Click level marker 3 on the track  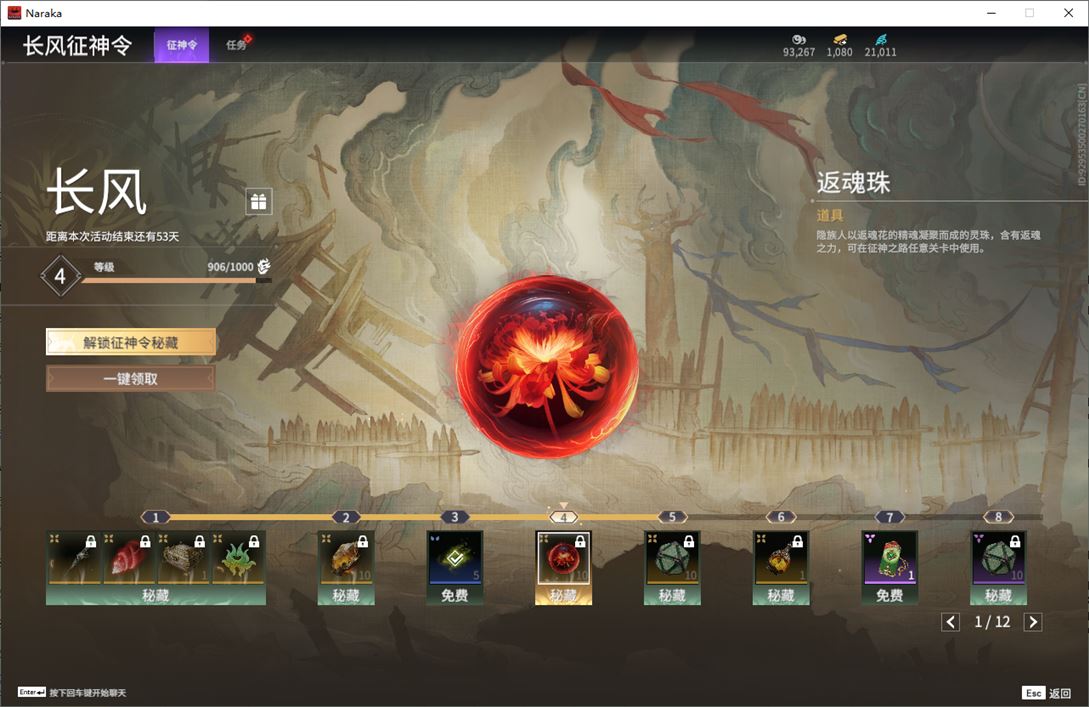click(455, 517)
